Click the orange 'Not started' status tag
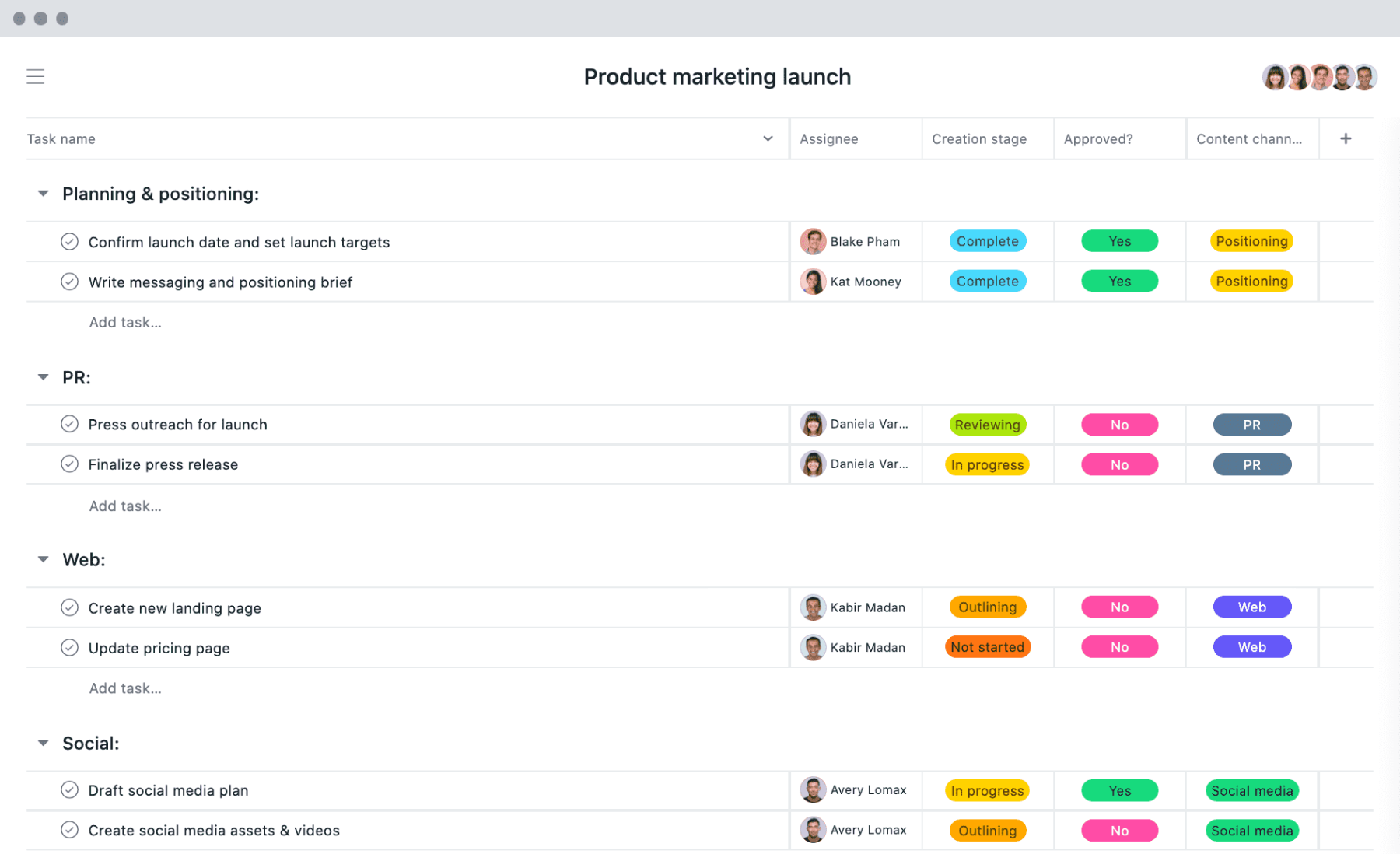Image resolution: width=1400 pixels, height=854 pixels. coord(987,647)
